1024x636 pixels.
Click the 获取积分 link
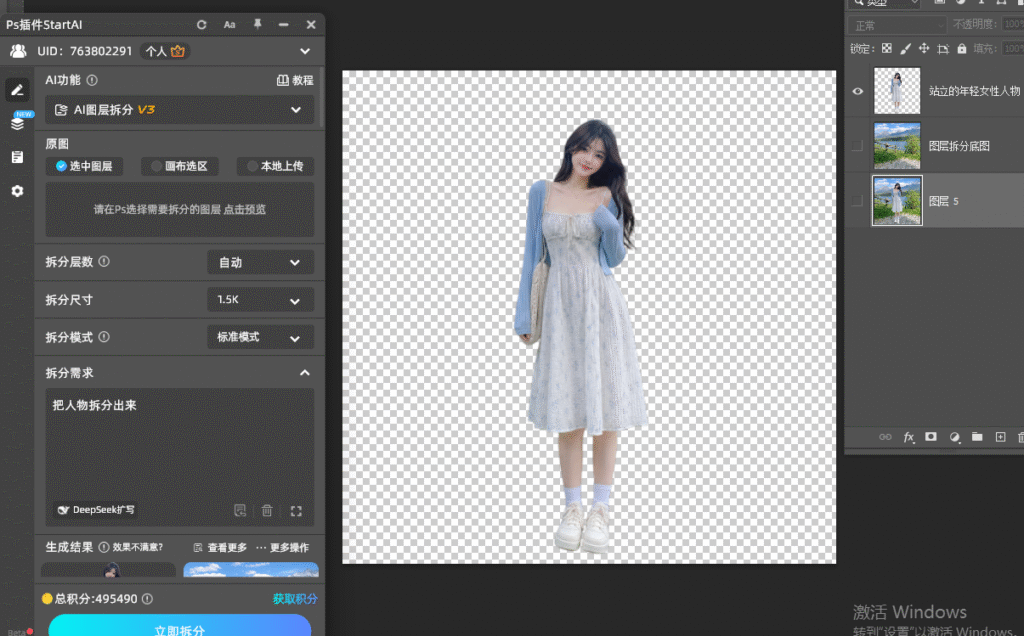click(x=295, y=599)
